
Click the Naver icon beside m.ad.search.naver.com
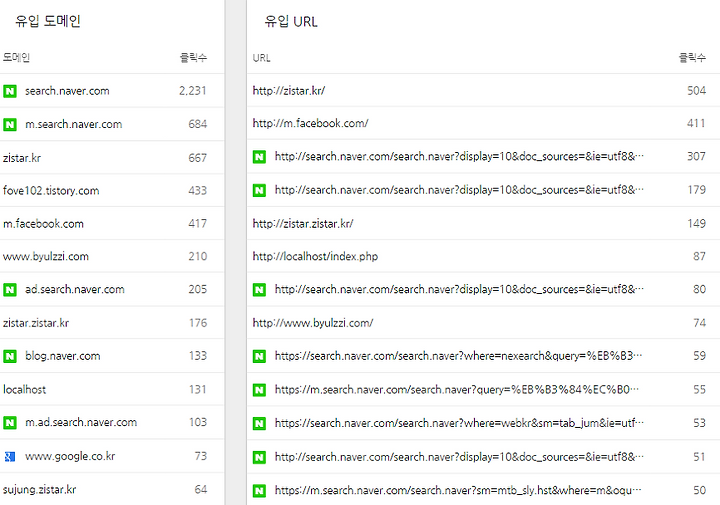point(10,422)
